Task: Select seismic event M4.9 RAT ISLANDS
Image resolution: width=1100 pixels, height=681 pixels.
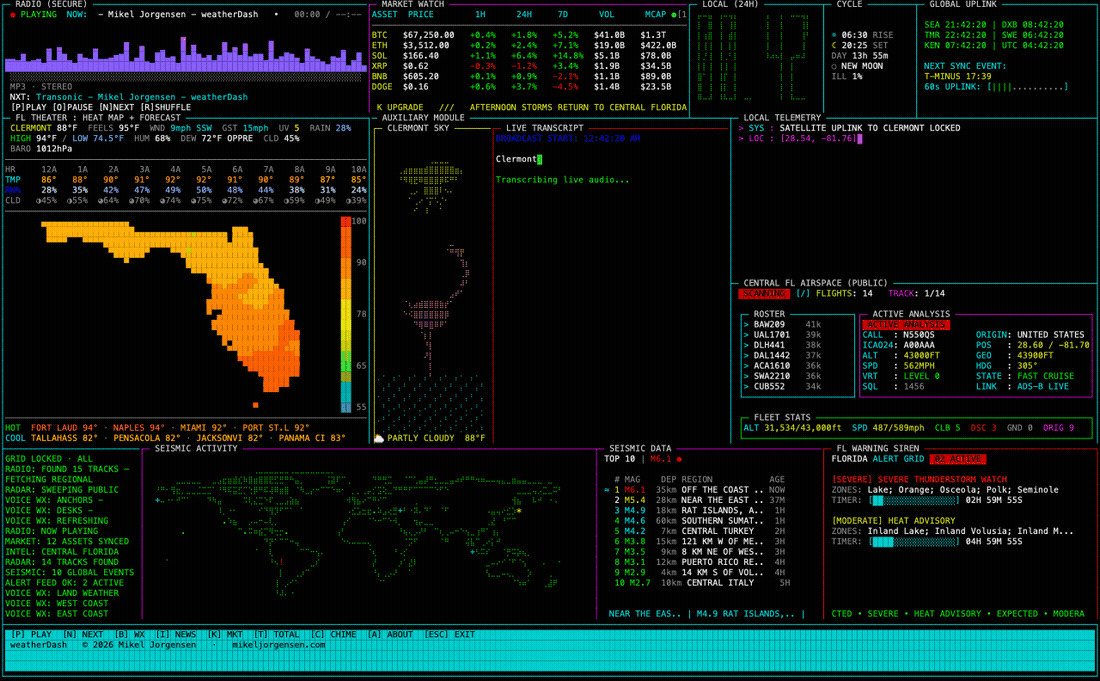Action: click(699, 511)
